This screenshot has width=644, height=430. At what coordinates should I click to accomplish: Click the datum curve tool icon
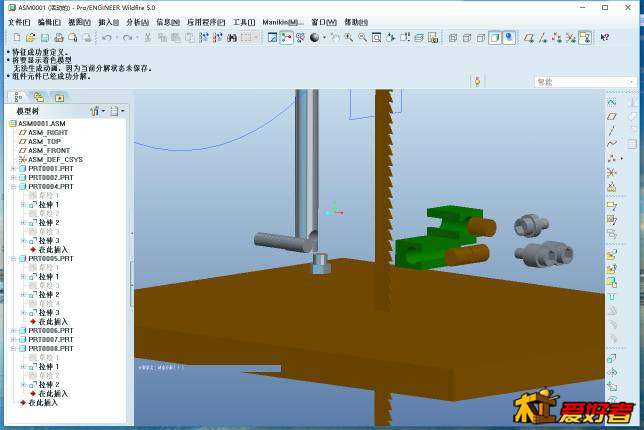coord(612,143)
